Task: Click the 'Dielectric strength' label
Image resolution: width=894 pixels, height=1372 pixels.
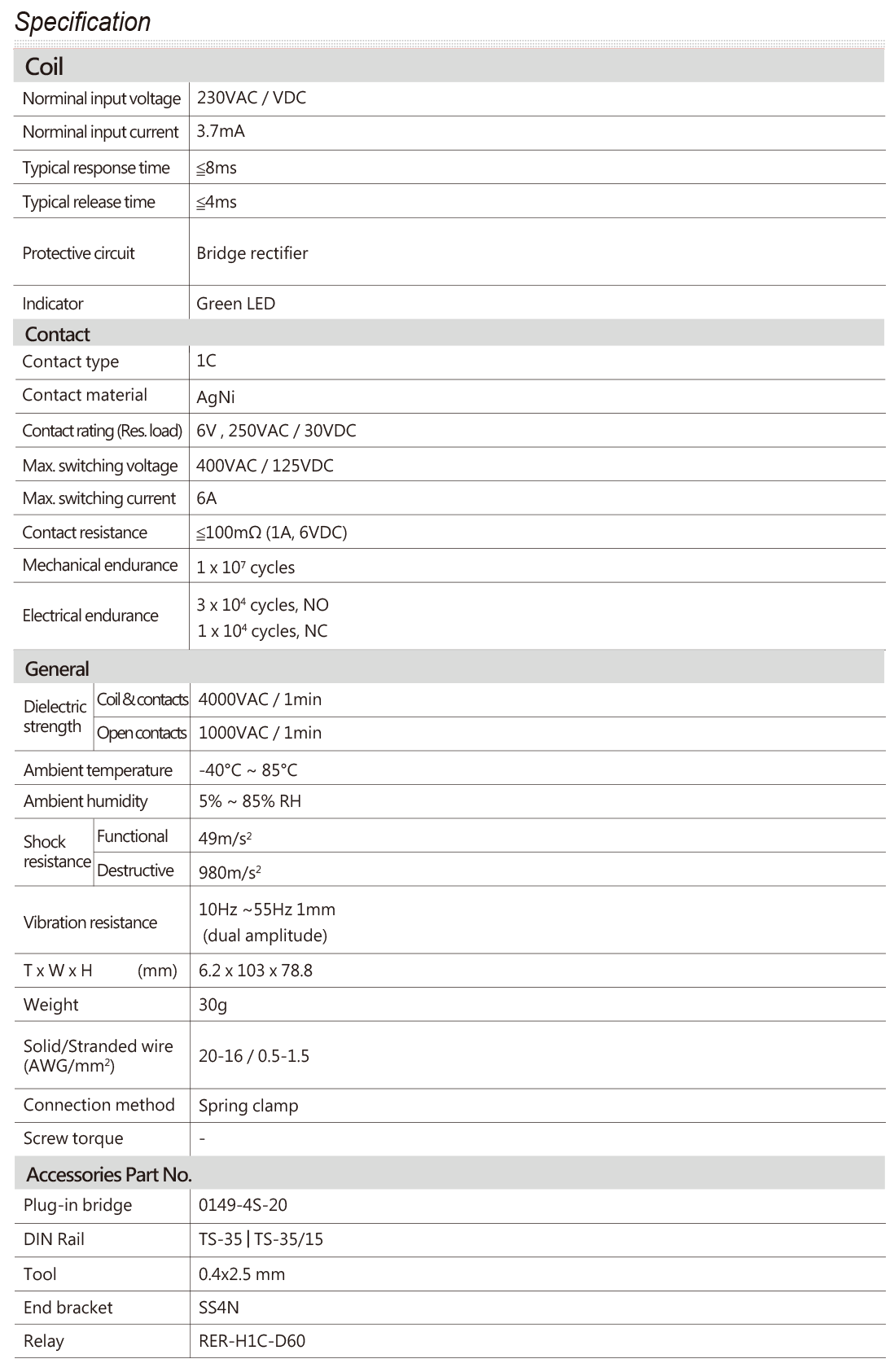Action: click(x=55, y=717)
